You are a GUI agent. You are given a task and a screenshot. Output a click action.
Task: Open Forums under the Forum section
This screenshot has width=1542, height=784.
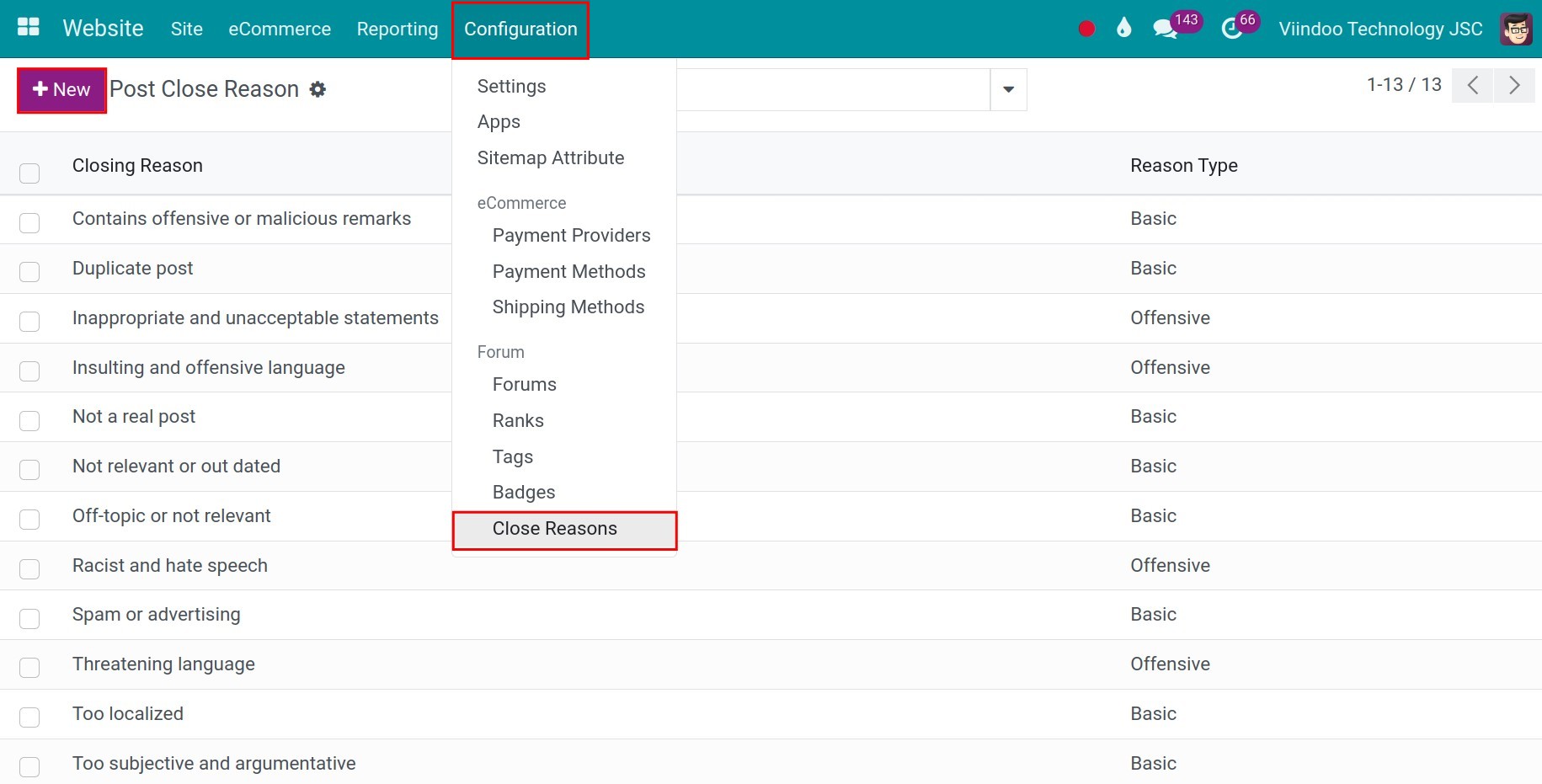[524, 385]
